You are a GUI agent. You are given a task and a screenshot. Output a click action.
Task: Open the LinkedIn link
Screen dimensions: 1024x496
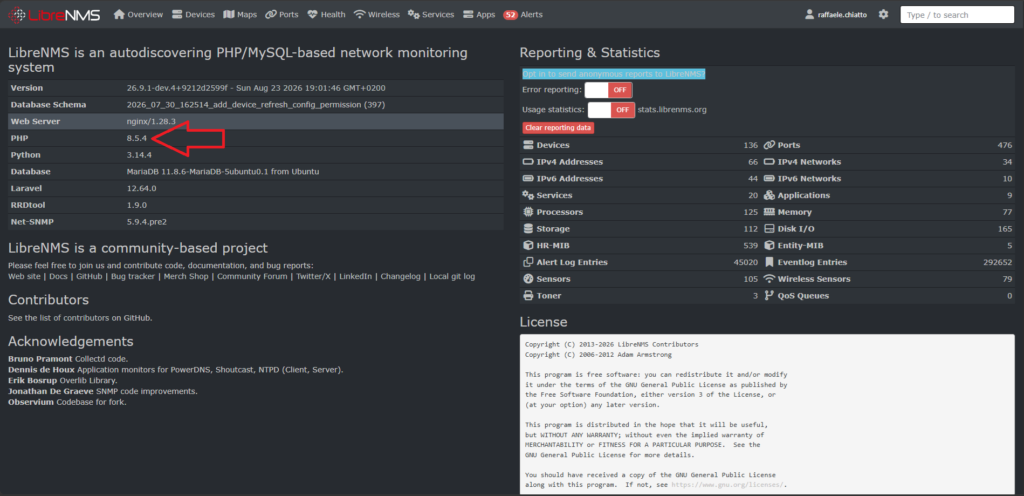click(x=356, y=277)
